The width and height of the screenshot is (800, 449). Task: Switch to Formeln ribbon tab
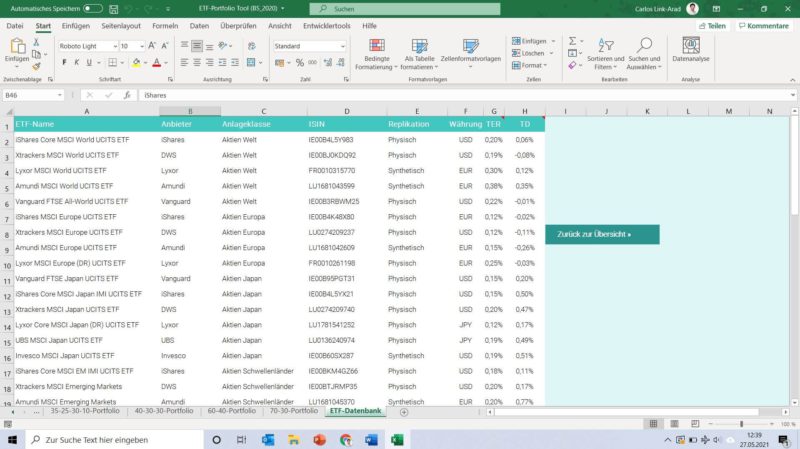pyautogui.click(x=165, y=26)
